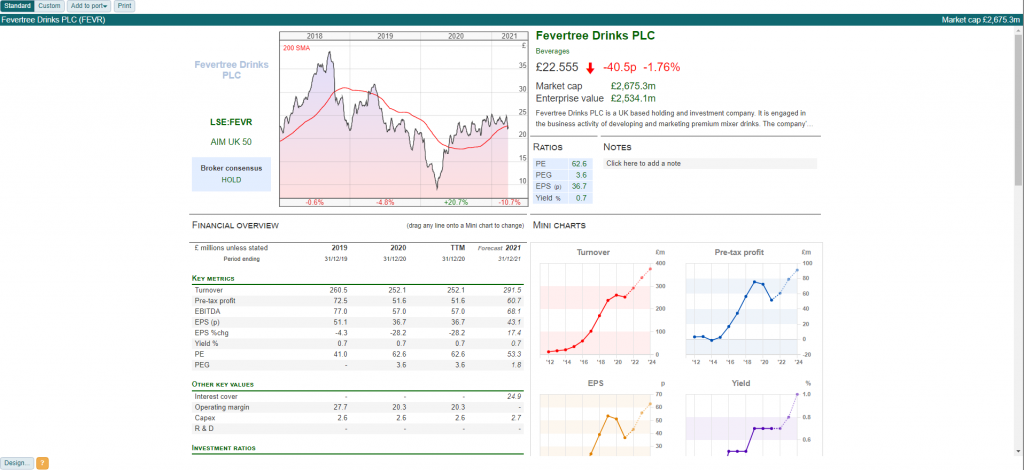
Task: Open the Add to port dropdown
Action: [x=89, y=6]
